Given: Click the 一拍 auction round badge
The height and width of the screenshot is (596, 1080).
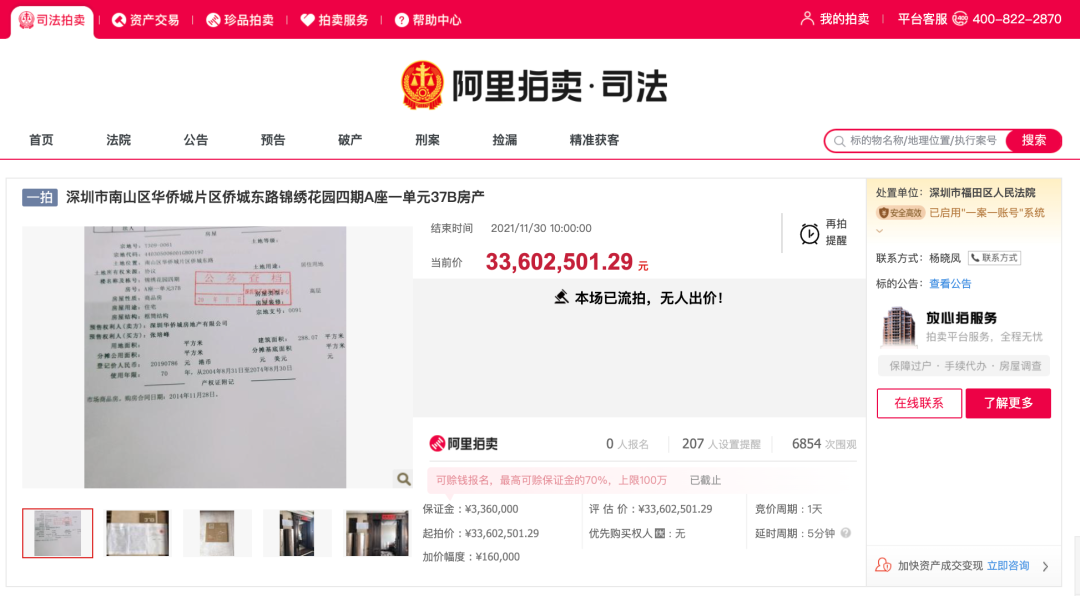Looking at the screenshot, I should pyautogui.click(x=39, y=198).
